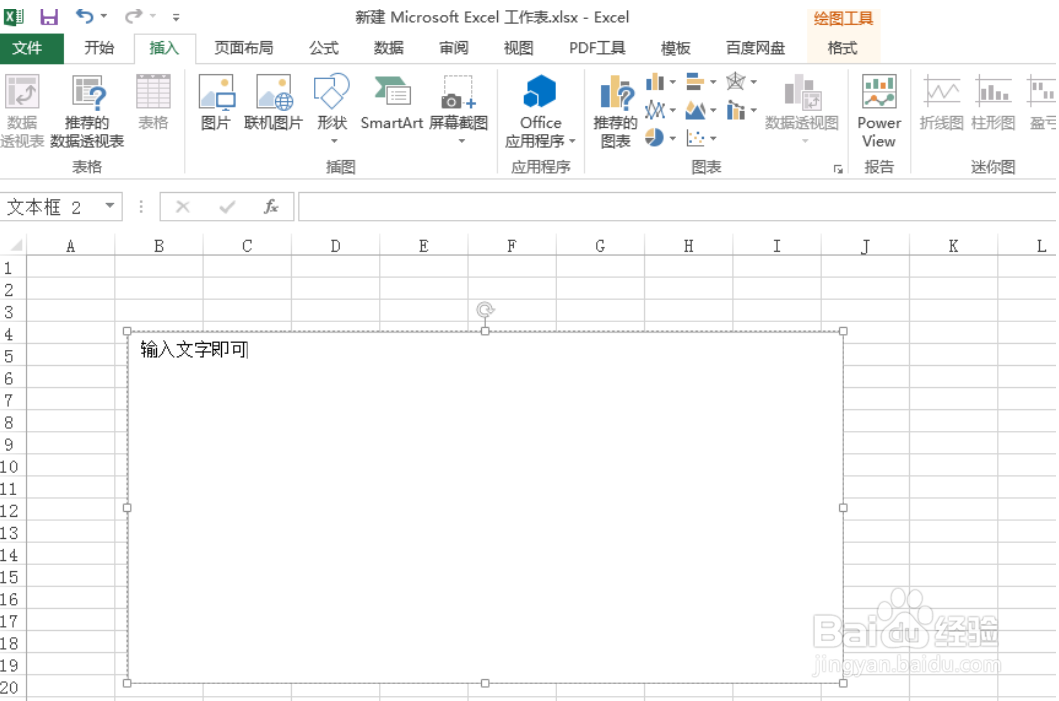Image resolution: width=1059 pixels, height=701 pixels.
Task: Insert a SmartArt graphic
Action: [x=390, y=100]
